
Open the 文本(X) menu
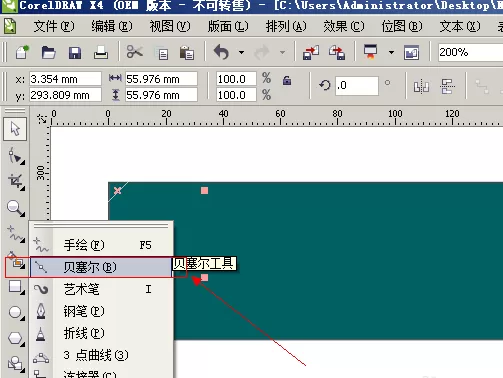pos(460,26)
